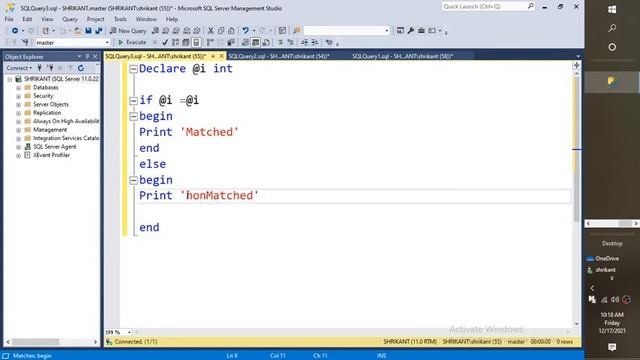Click the New Query toolbar button
Viewport: 640px width, 360px height.
128,31
